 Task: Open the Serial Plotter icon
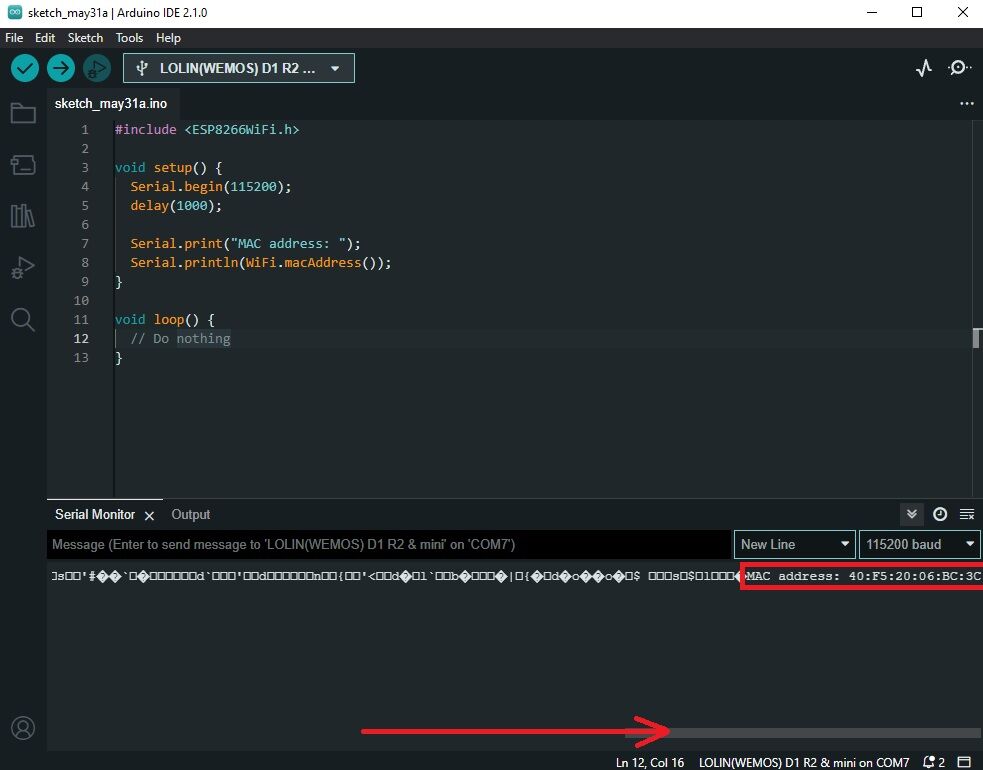coord(922,67)
